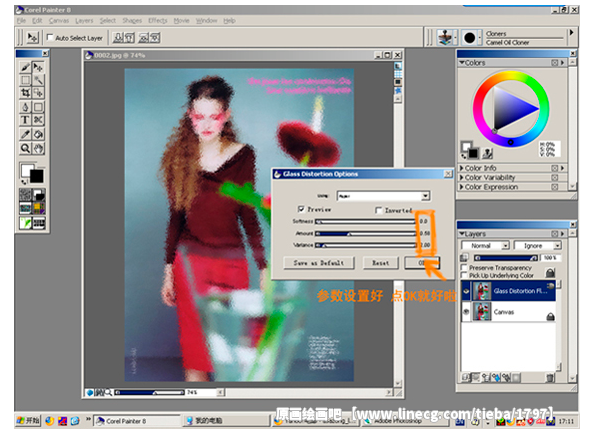Select the Magic Wand tool
594x433 pixels.
[38, 80]
